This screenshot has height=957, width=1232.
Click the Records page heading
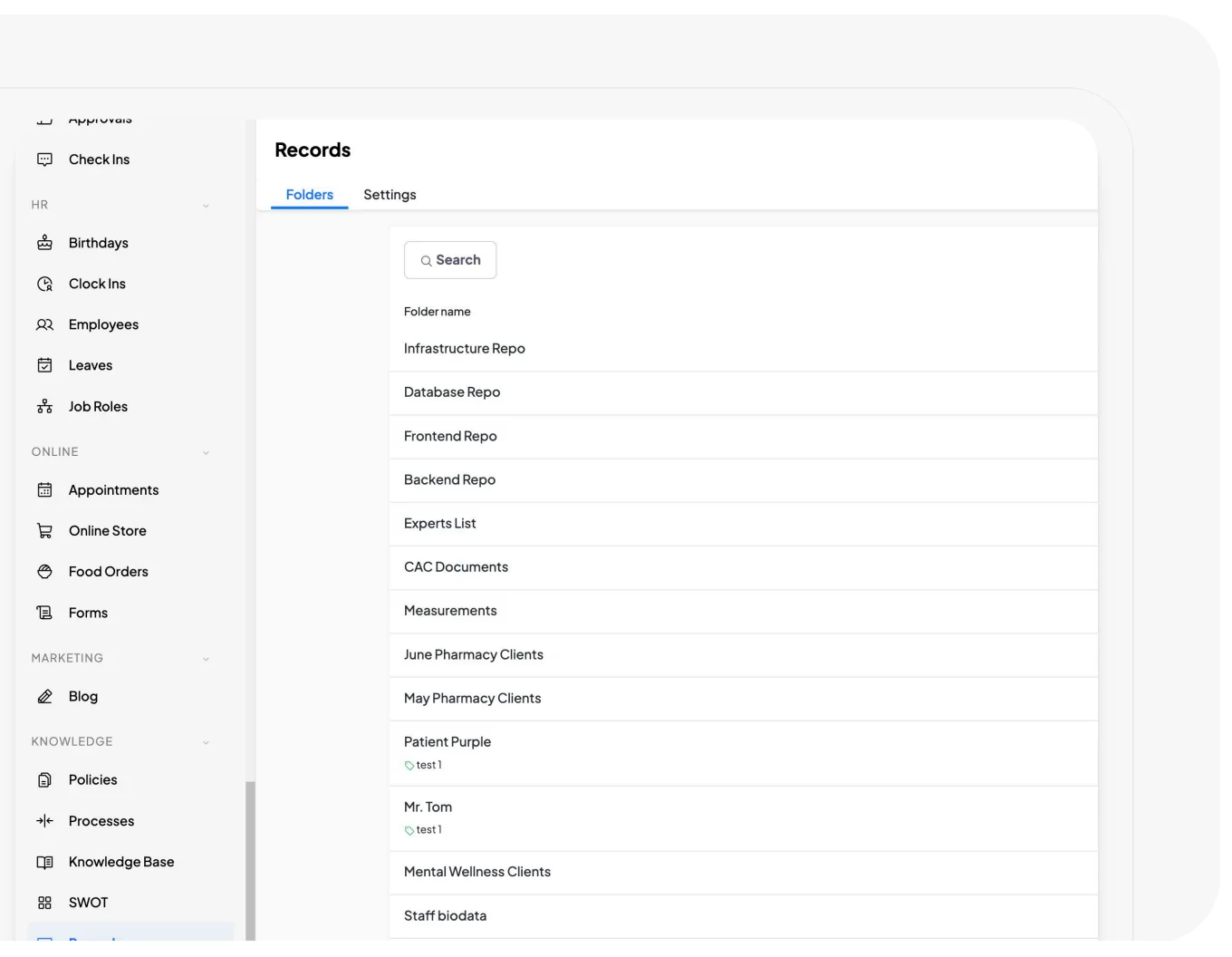(313, 150)
